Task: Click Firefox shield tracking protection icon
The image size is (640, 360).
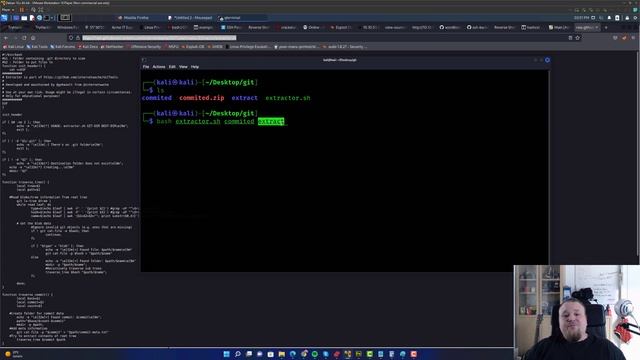Action: click(71, 38)
